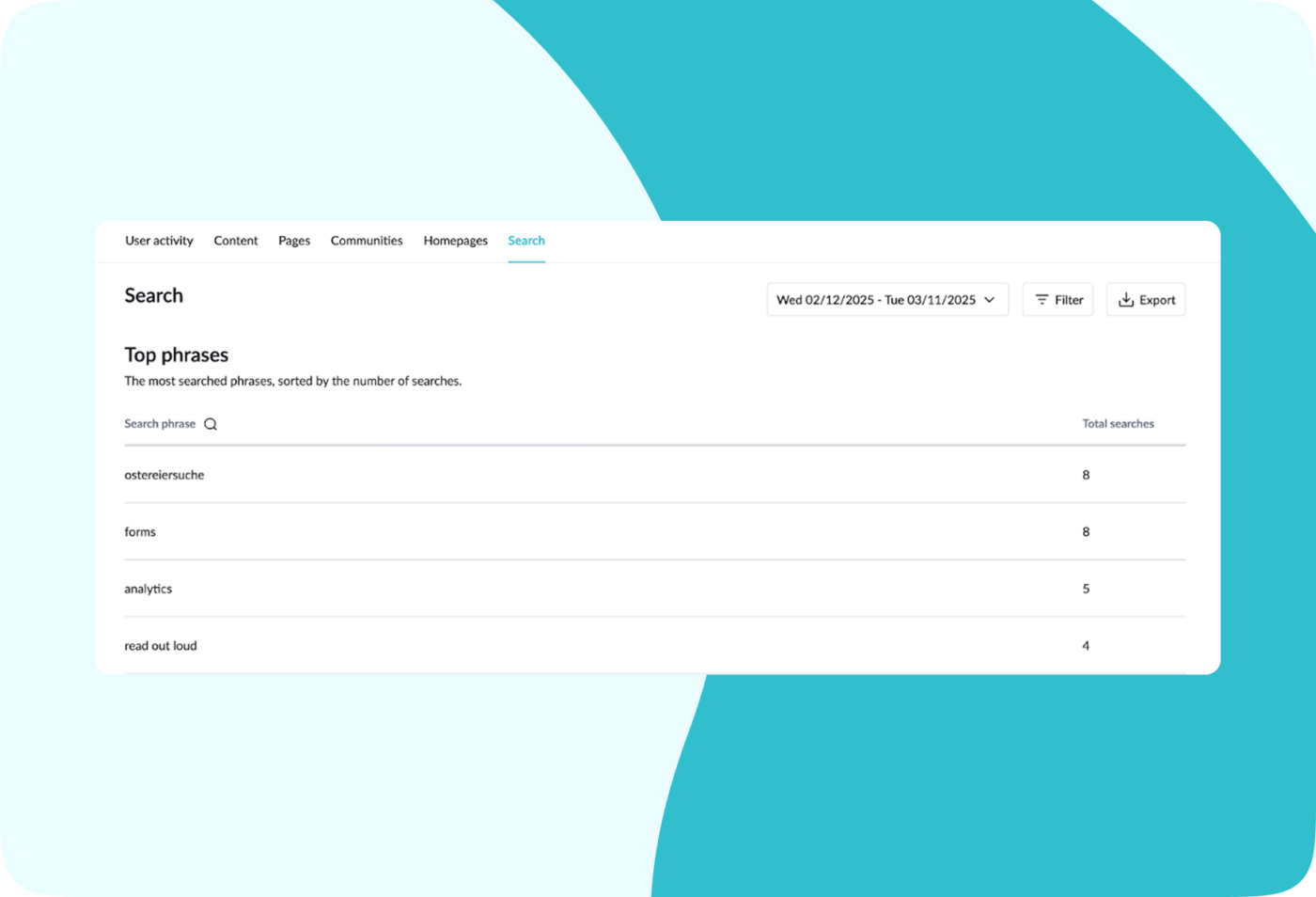Open the date range dropdown

pos(887,300)
